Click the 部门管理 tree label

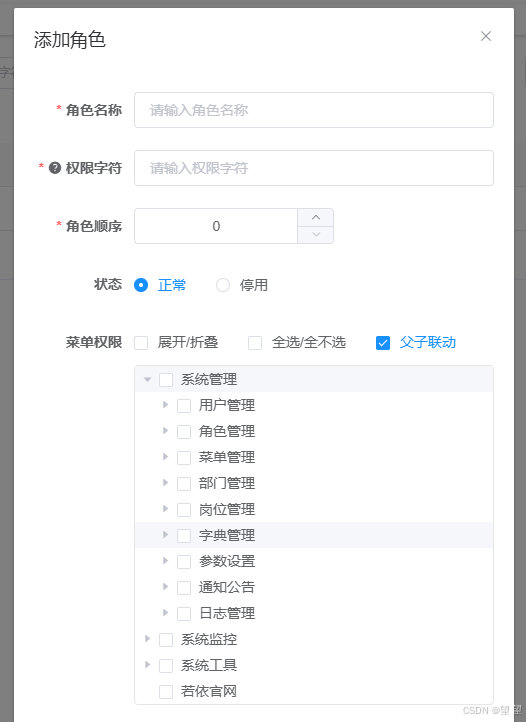pyautogui.click(x=227, y=483)
